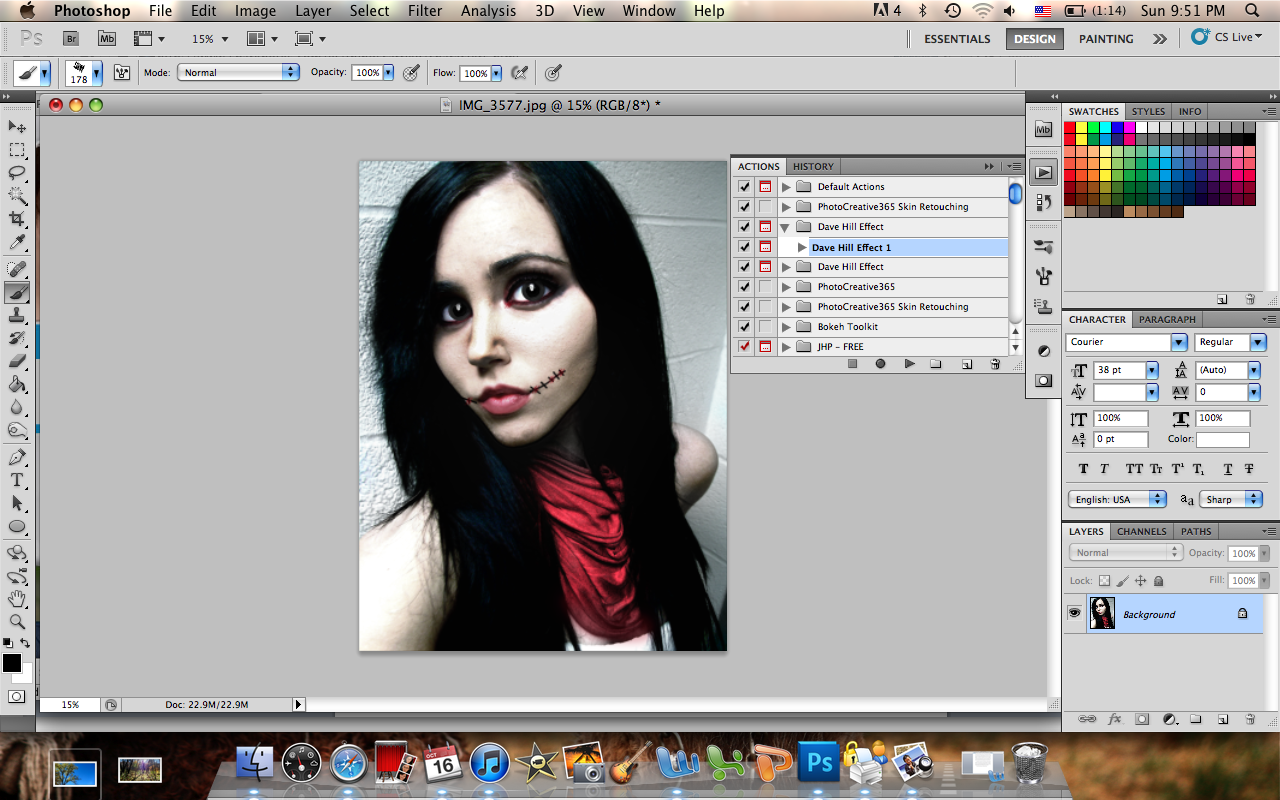This screenshot has width=1280, height=800.
Task: Expand the Dave Hill Effect 1 action
Action: click(x=802, y=247)
